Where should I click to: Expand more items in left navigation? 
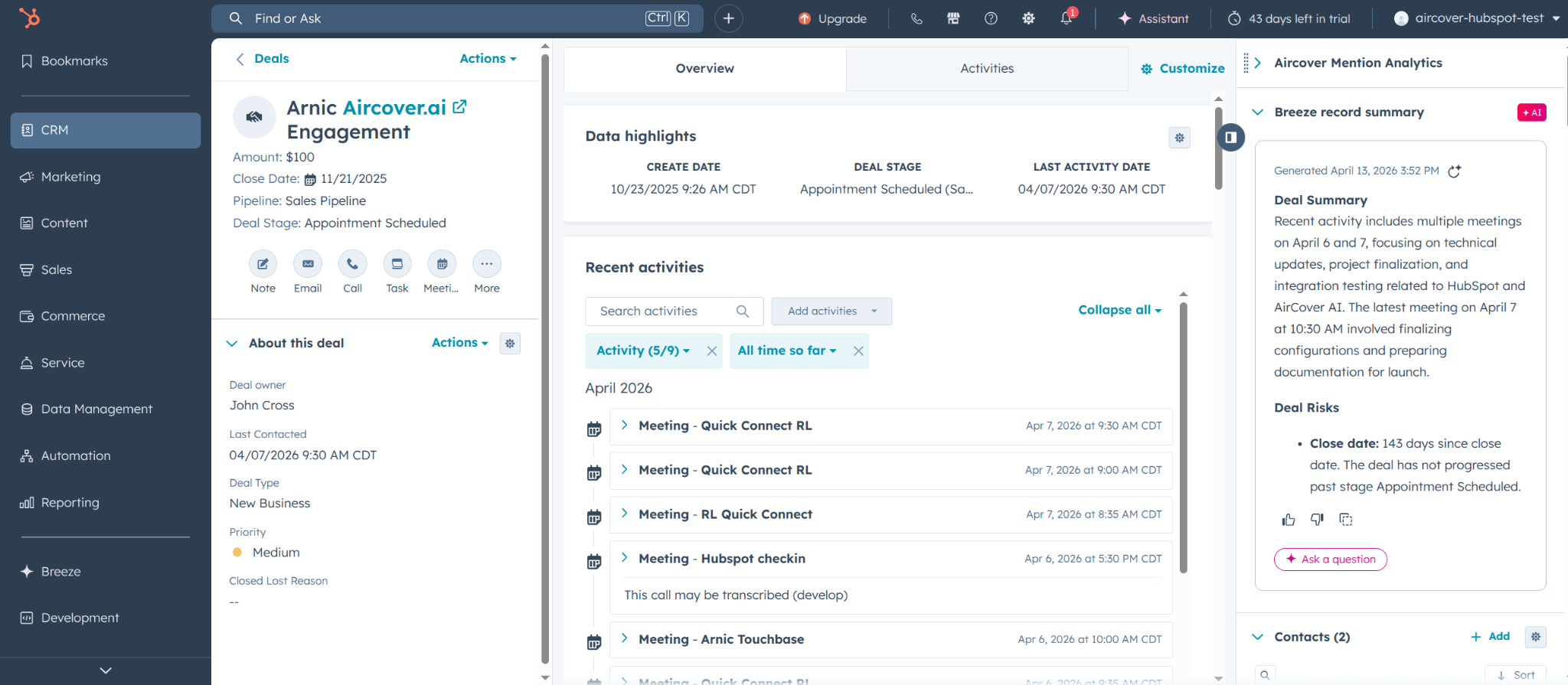tap(106, 670)
